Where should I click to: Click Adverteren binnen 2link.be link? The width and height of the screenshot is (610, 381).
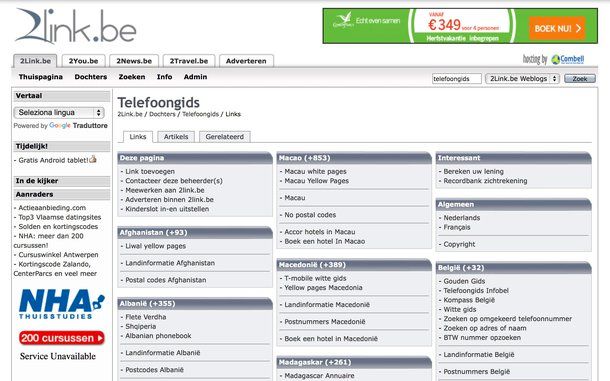[169, 199]
